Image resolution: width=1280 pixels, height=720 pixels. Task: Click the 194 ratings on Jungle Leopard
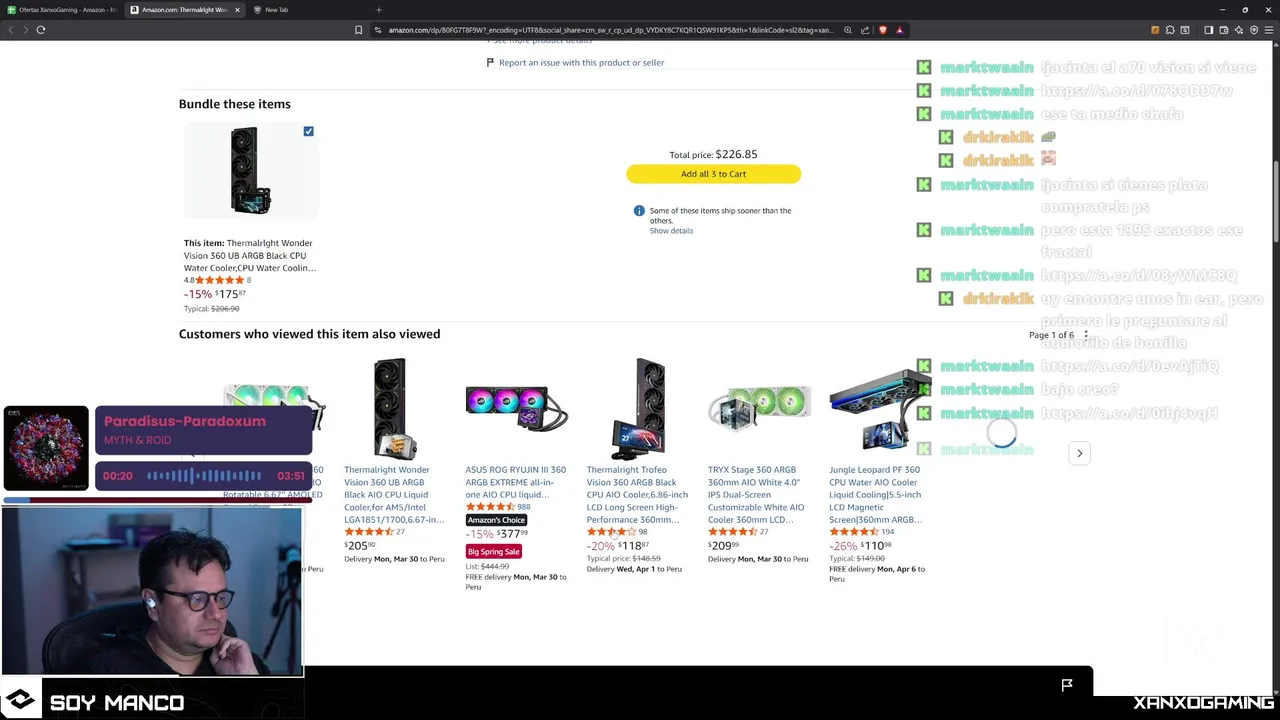(x=887, y=532)
